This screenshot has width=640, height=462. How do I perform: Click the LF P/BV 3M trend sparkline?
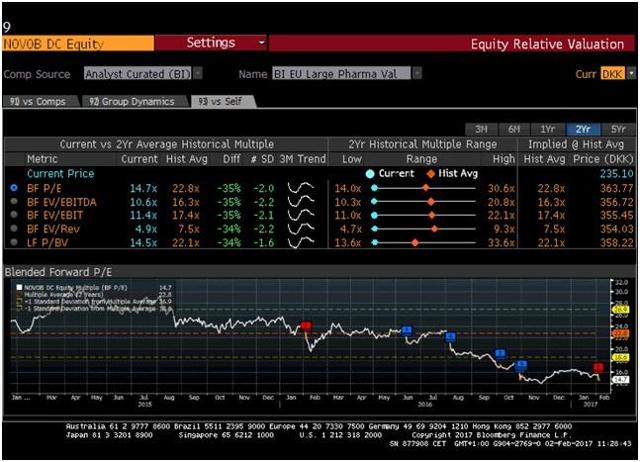pyautogui.click(x=301, y=242)
